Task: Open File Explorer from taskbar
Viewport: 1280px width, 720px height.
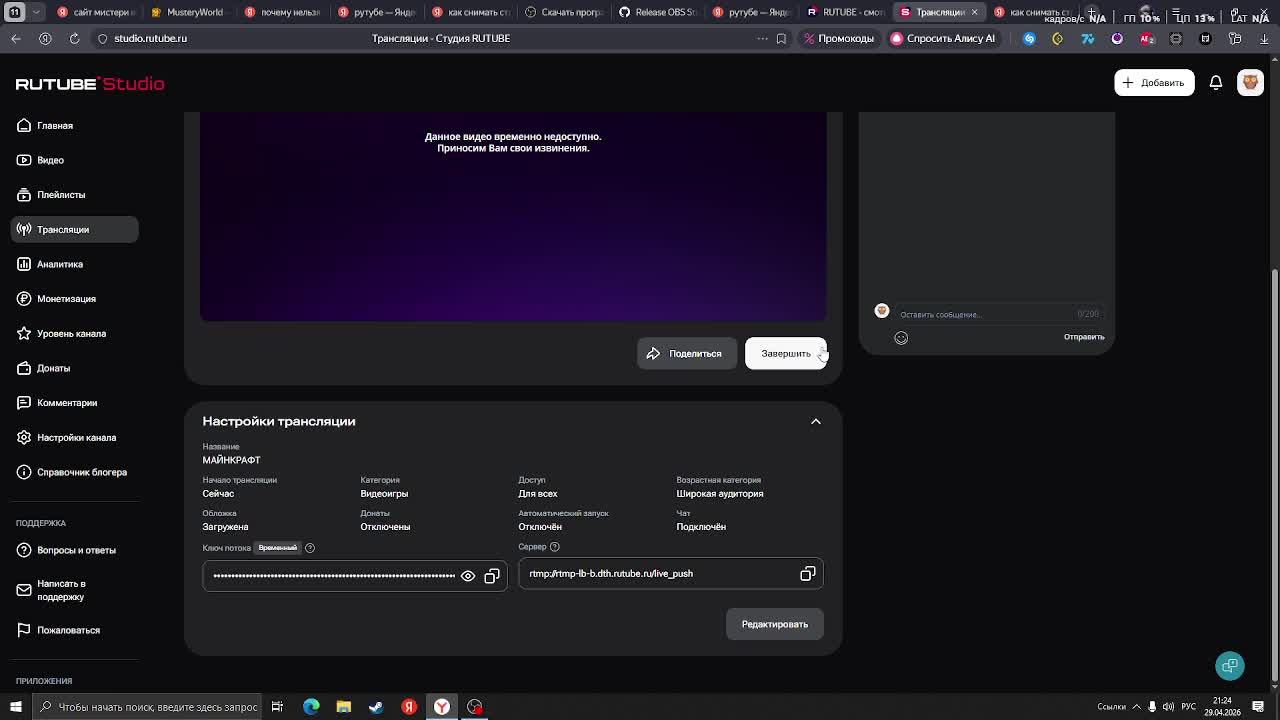Action: click(x=343, y=707)
